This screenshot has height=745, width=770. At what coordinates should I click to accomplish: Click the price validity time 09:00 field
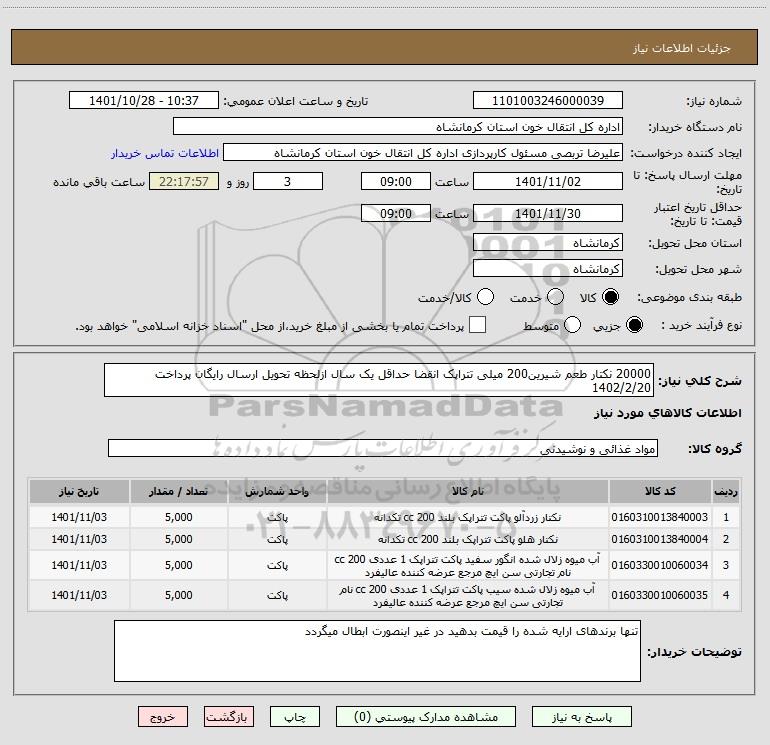click(x=396, y=213)
